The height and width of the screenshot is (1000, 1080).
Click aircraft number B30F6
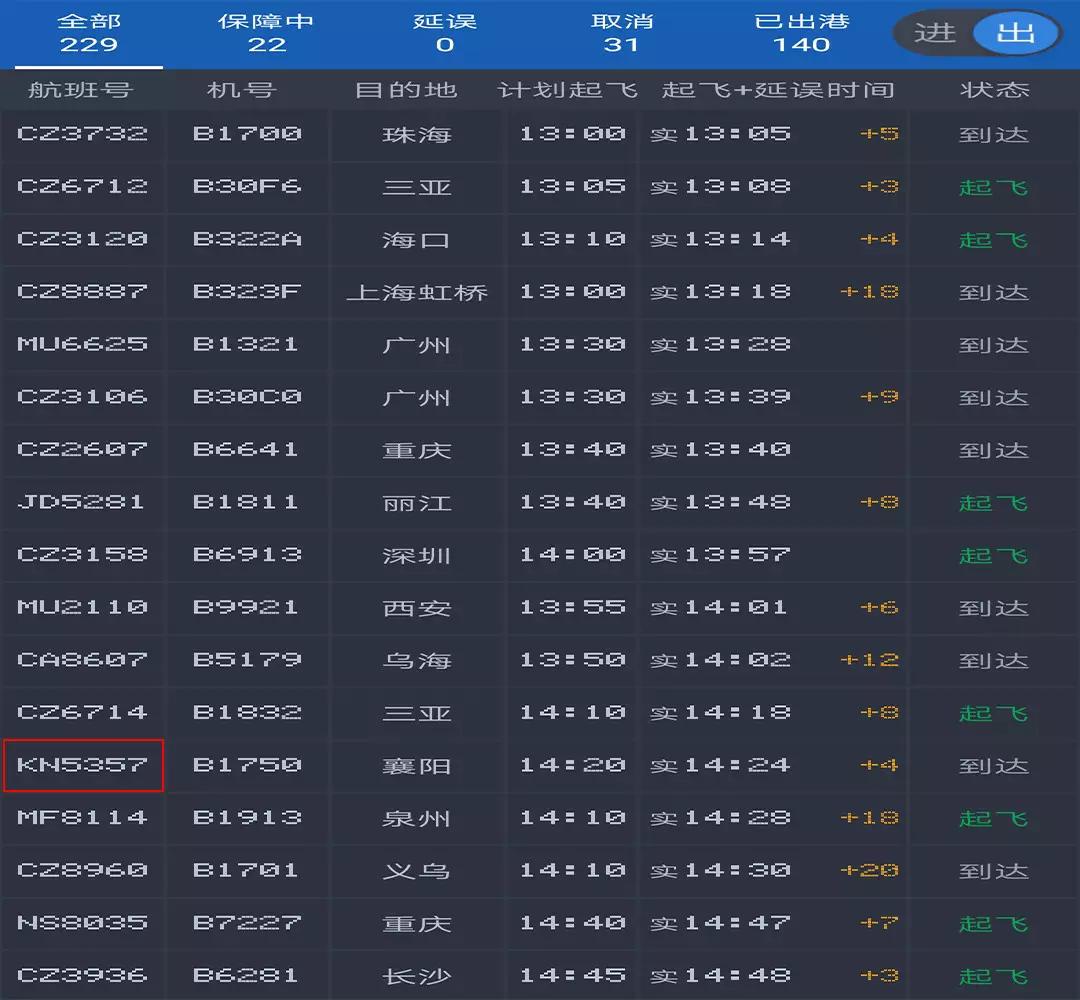point(247,186)
